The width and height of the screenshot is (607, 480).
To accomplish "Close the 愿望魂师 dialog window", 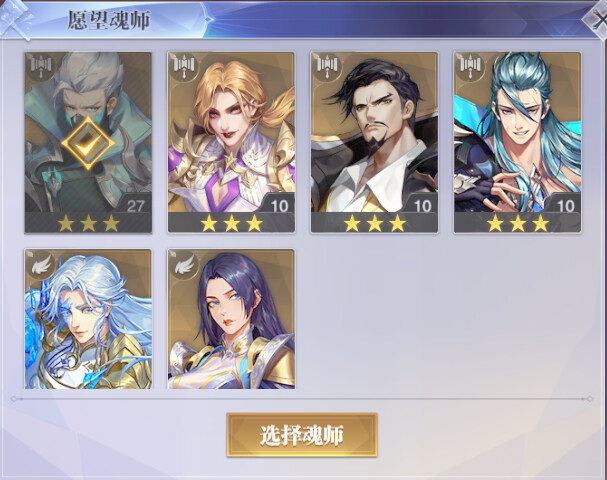I will pyautogui.click(x=597, y=19).
